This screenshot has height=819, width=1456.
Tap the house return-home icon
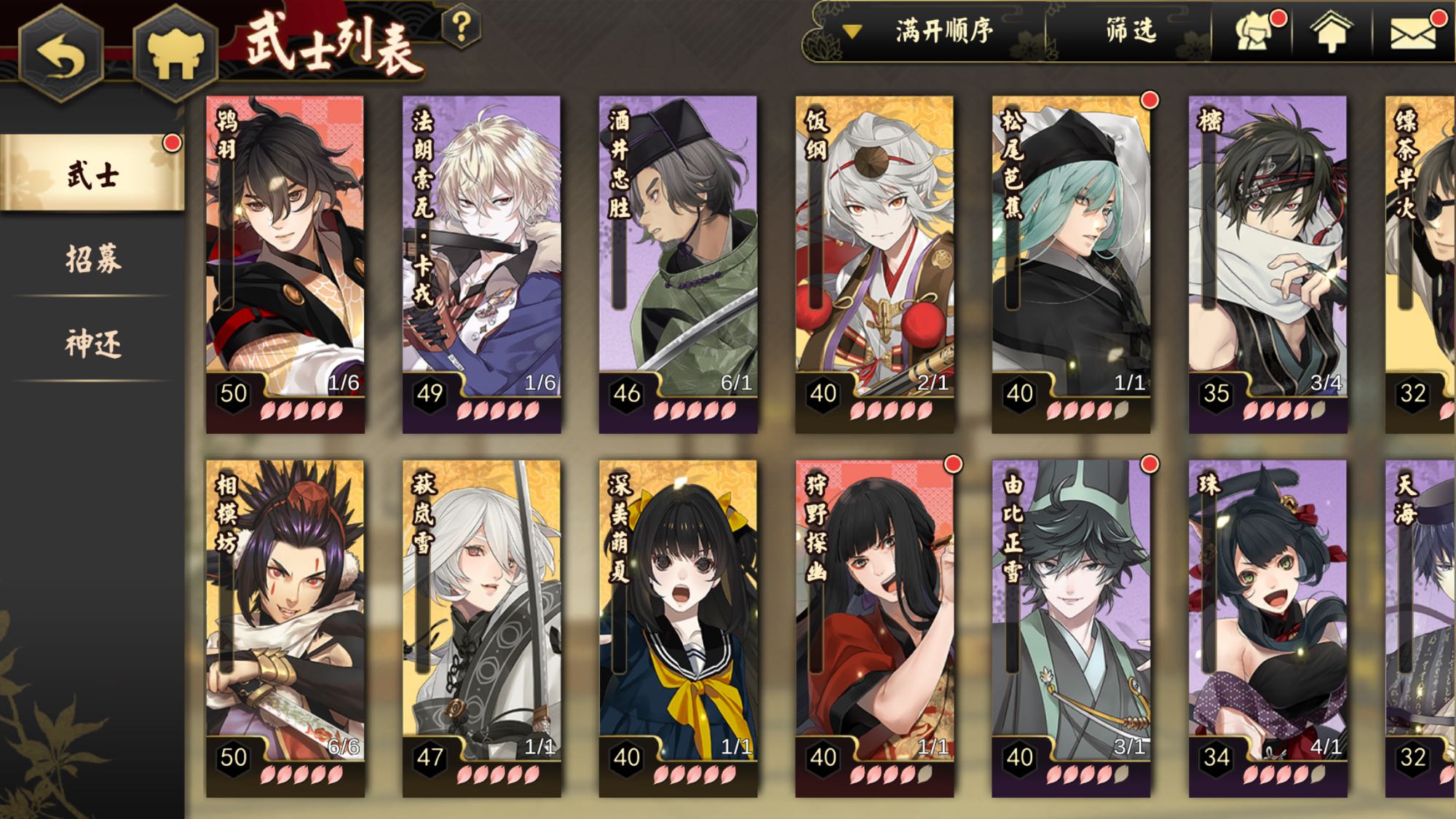pos(1331,32)
